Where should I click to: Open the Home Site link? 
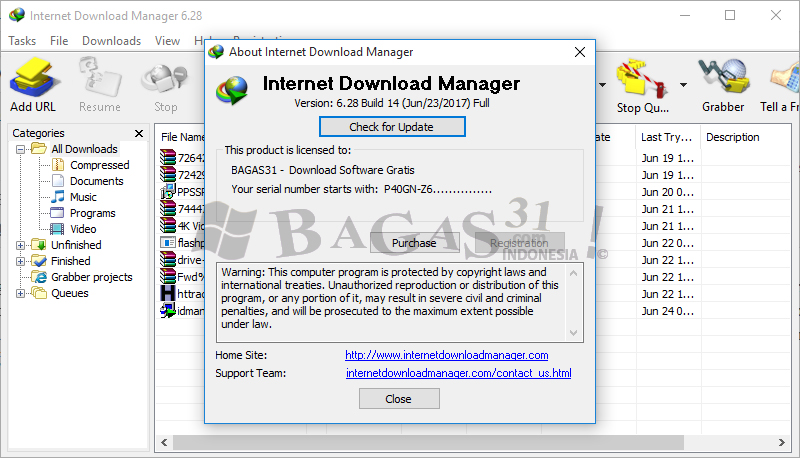click(446, 355)
